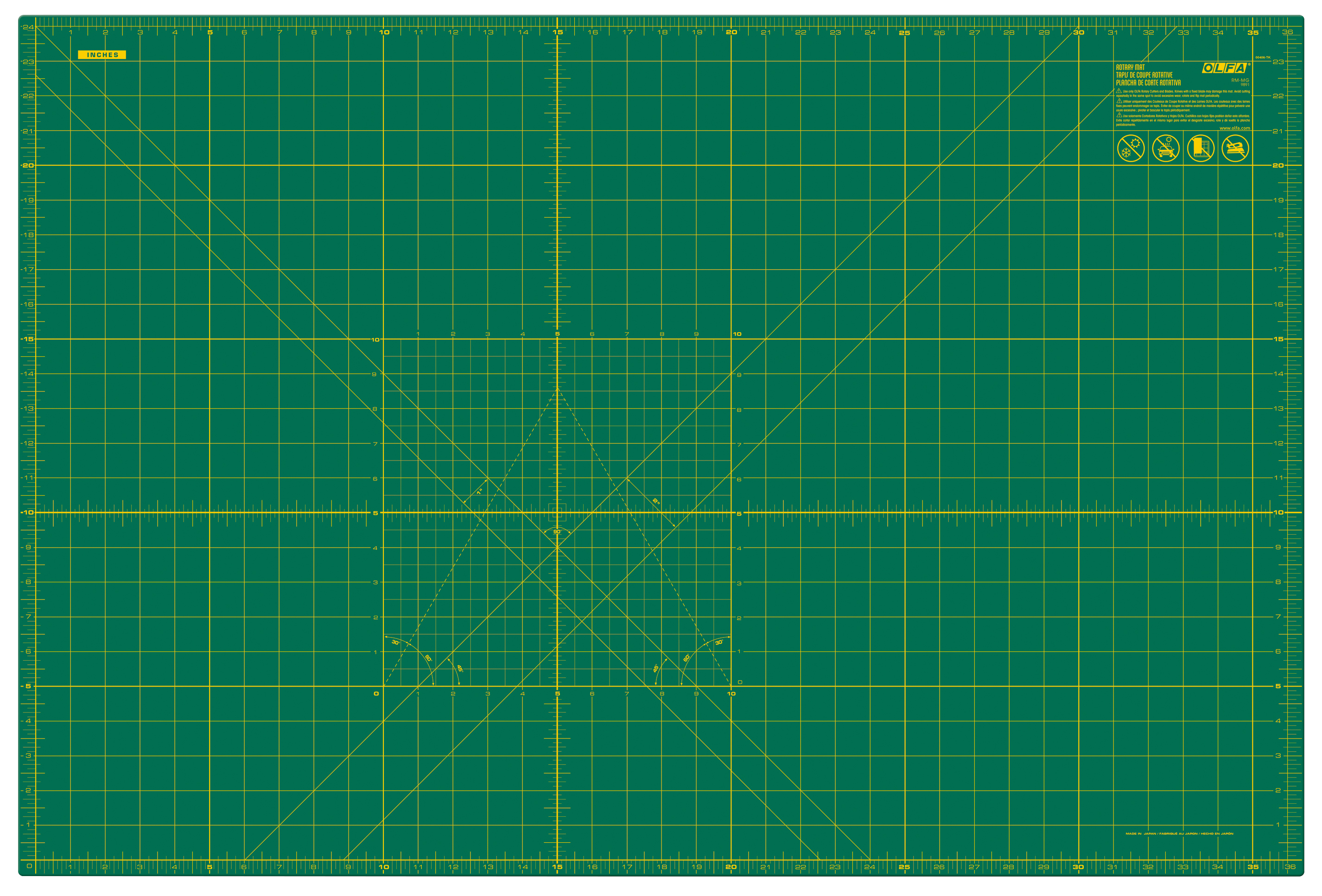Click the RM-MG model number
Viewport: 1322px width, 896px height.
click(1240, 81)
